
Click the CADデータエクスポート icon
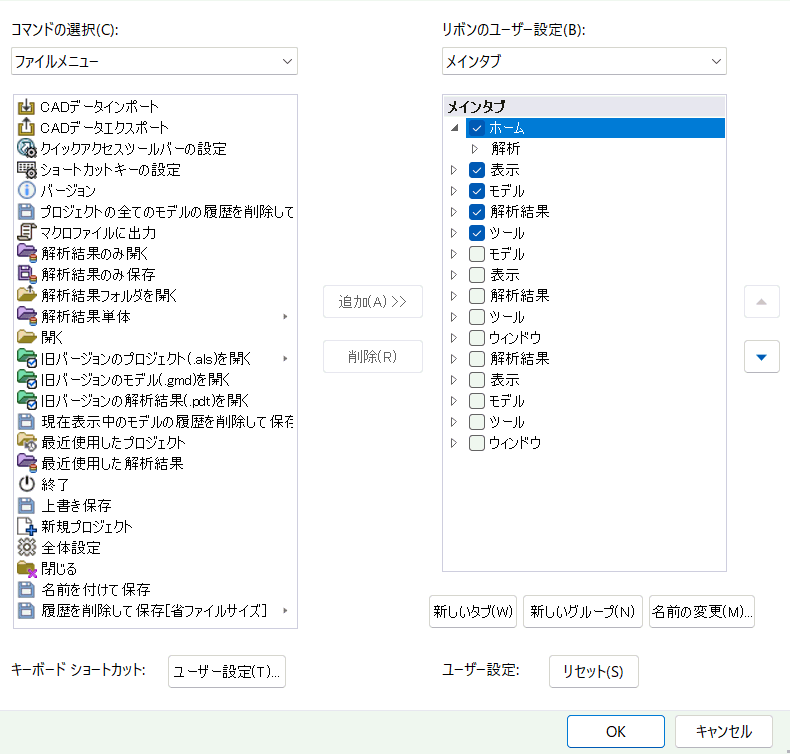(27, 128)
